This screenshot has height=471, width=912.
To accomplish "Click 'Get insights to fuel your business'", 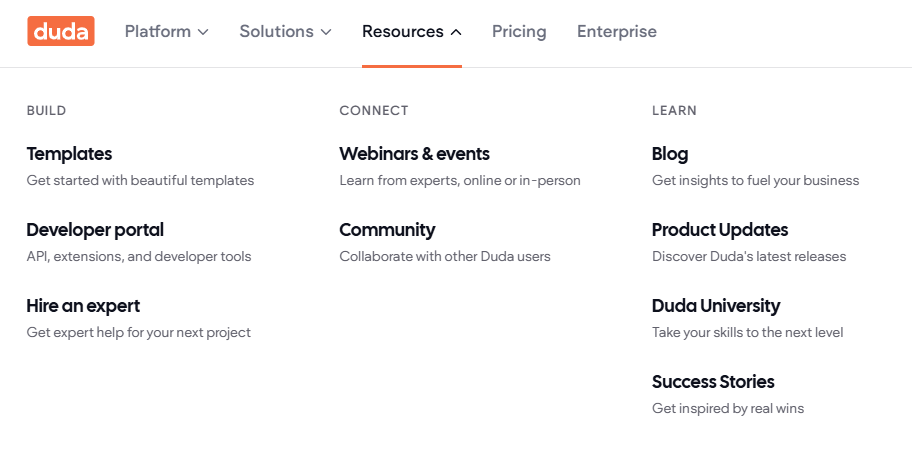I will [x=756, y=180].
